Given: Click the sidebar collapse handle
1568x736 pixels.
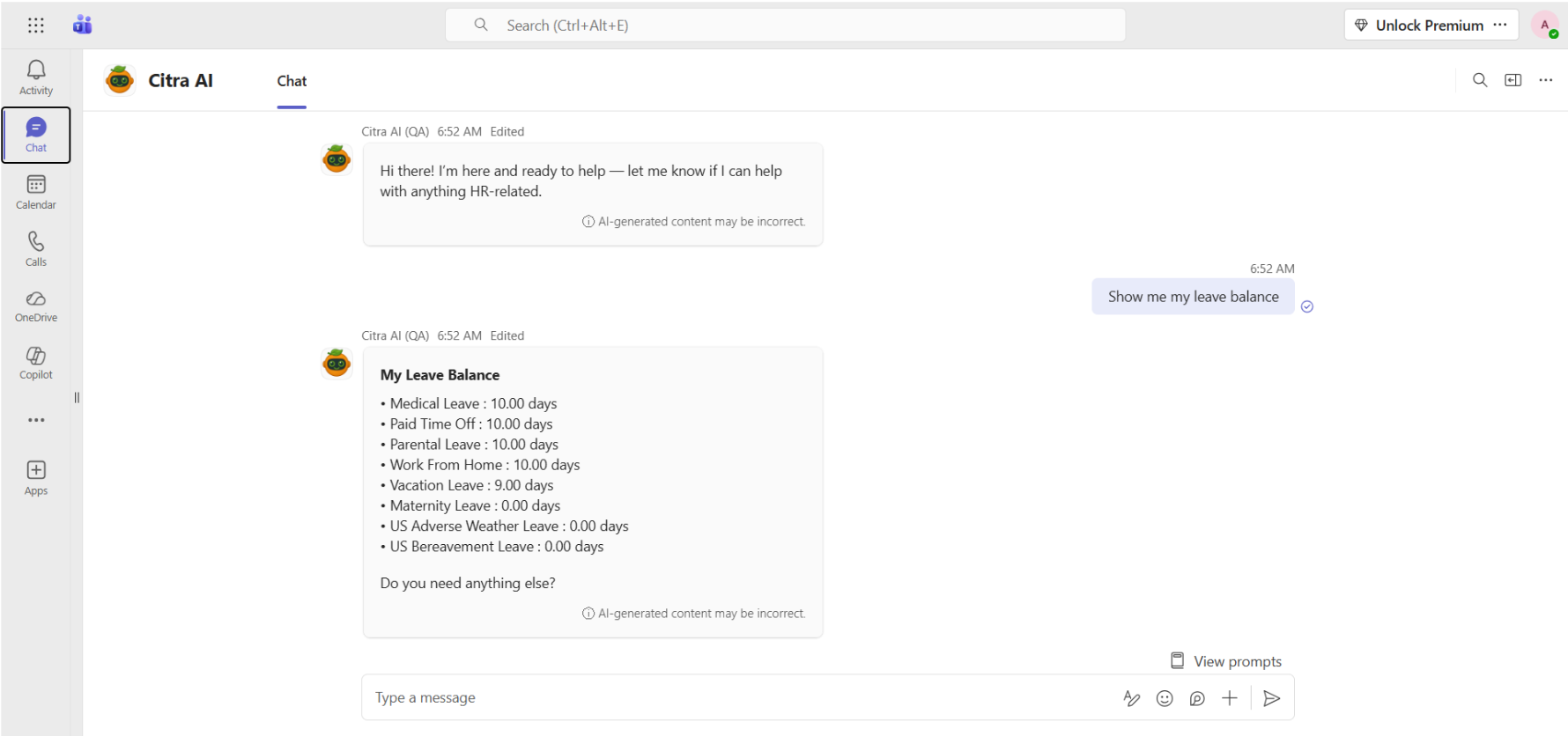Looking at the screenshot, I should pyautogui.click(x=77, y=398).
